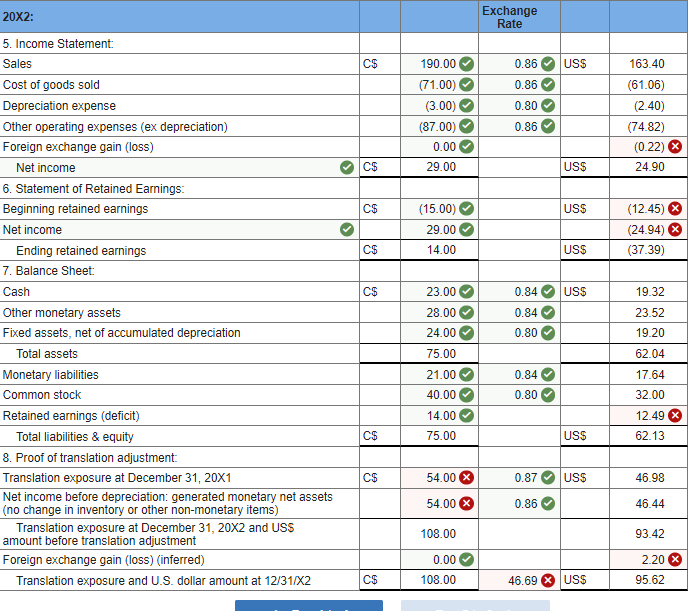Click check beside Beginning retained earnings (15.00)
This screenshot has height=611, width=697.
coord(466,208)
